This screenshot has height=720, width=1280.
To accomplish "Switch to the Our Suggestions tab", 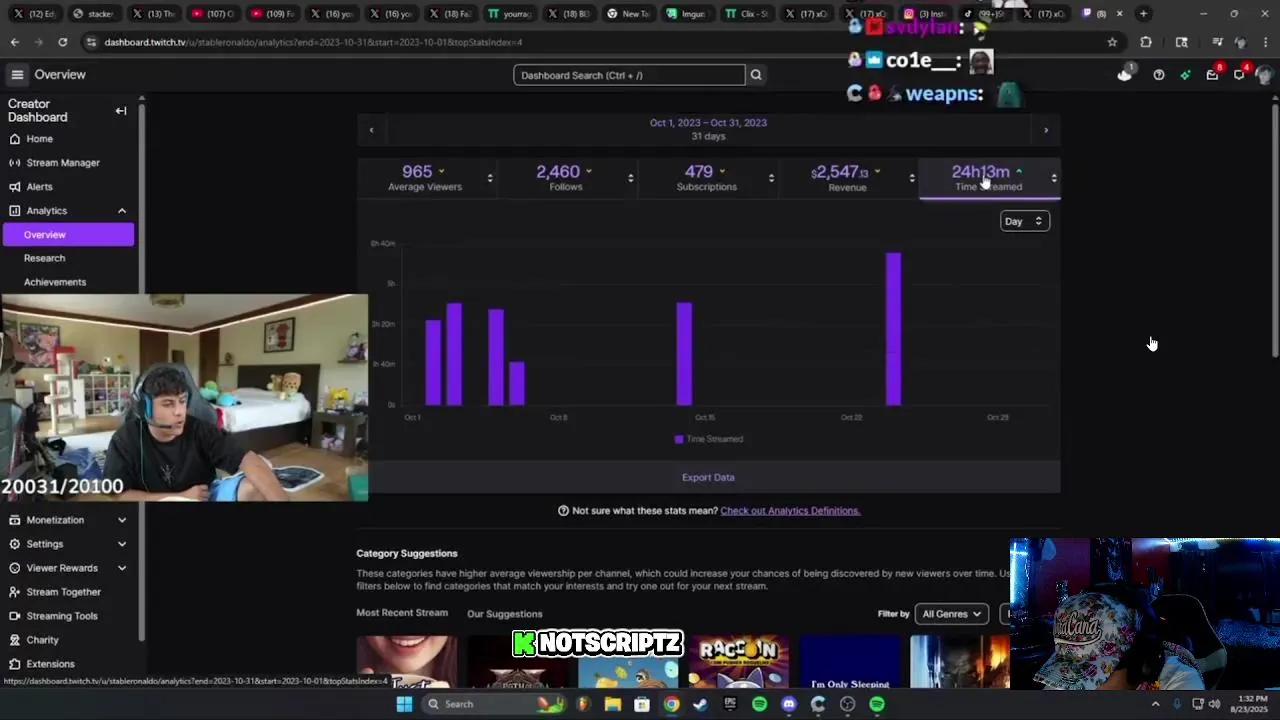I will tap(505, 614).
